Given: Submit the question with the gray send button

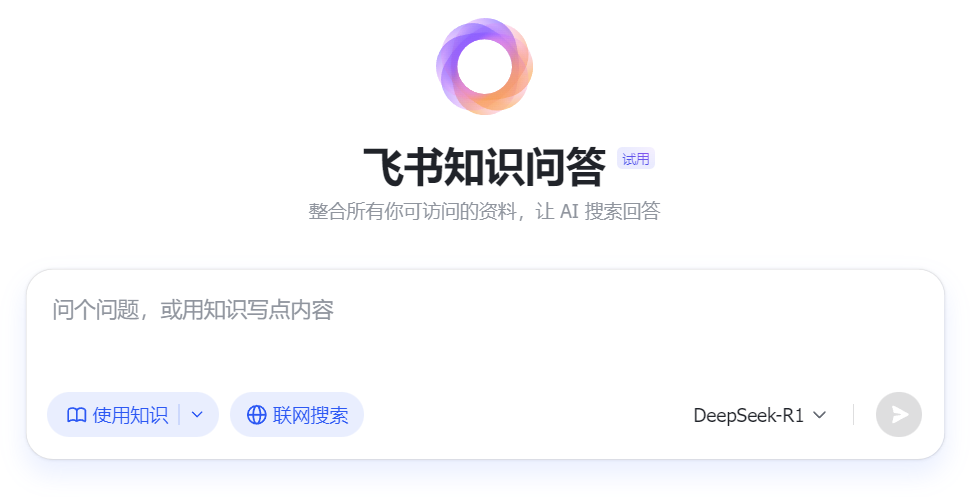Looking at the screenshot, I should (899, 415).
